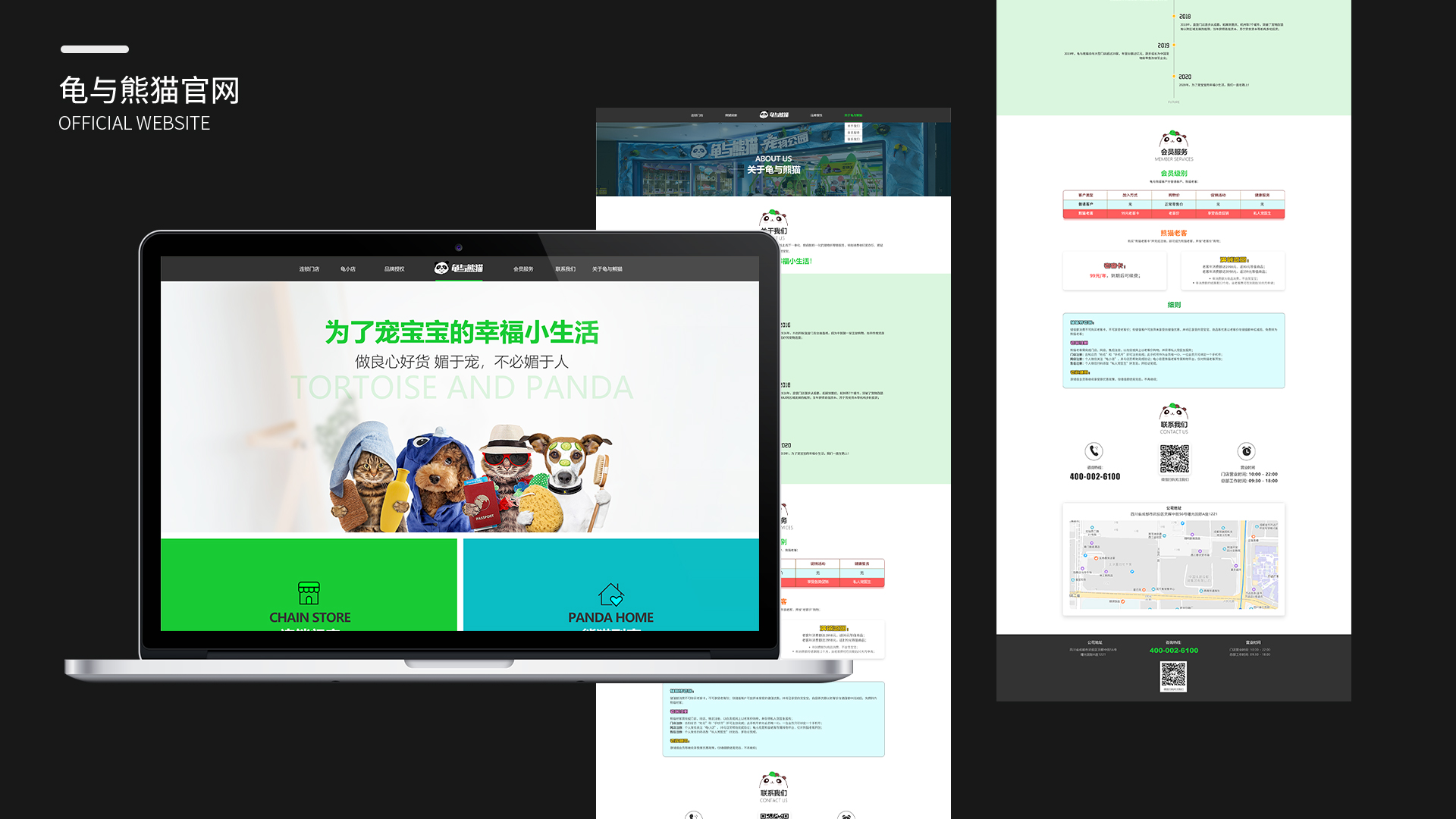The width and height of the screenshot is (1456, 819).
Task: Select 联系我们 in laptop navigation bar
Action: 565,269
